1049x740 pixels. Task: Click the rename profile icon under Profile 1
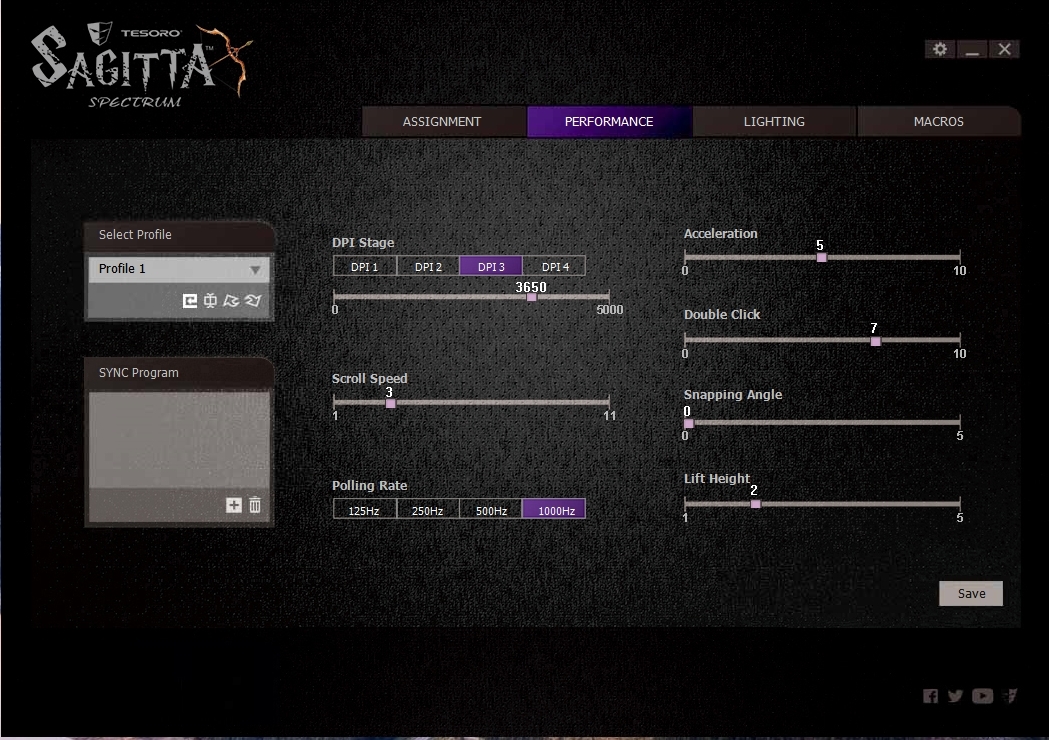210,301
